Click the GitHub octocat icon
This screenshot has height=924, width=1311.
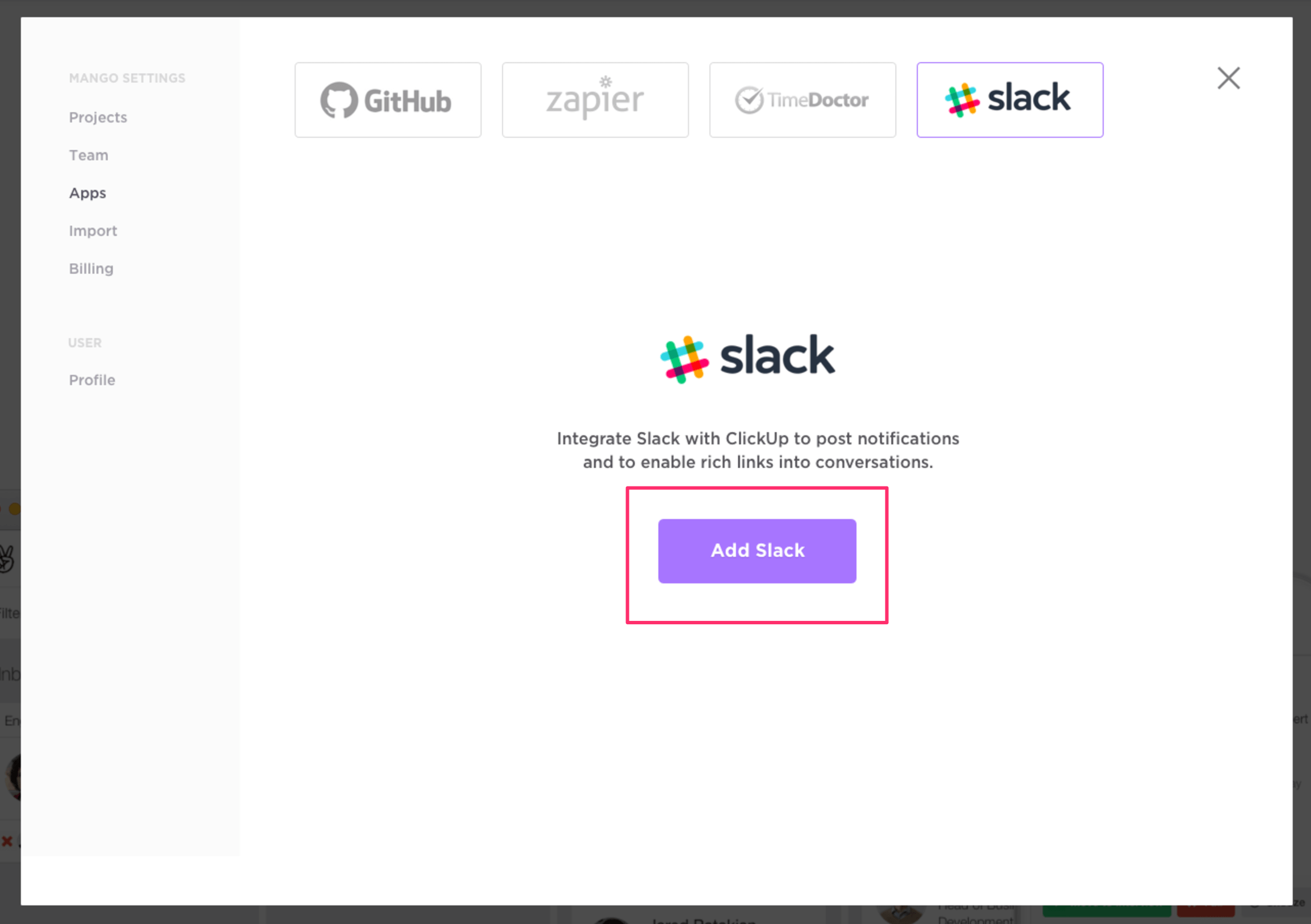339,100
